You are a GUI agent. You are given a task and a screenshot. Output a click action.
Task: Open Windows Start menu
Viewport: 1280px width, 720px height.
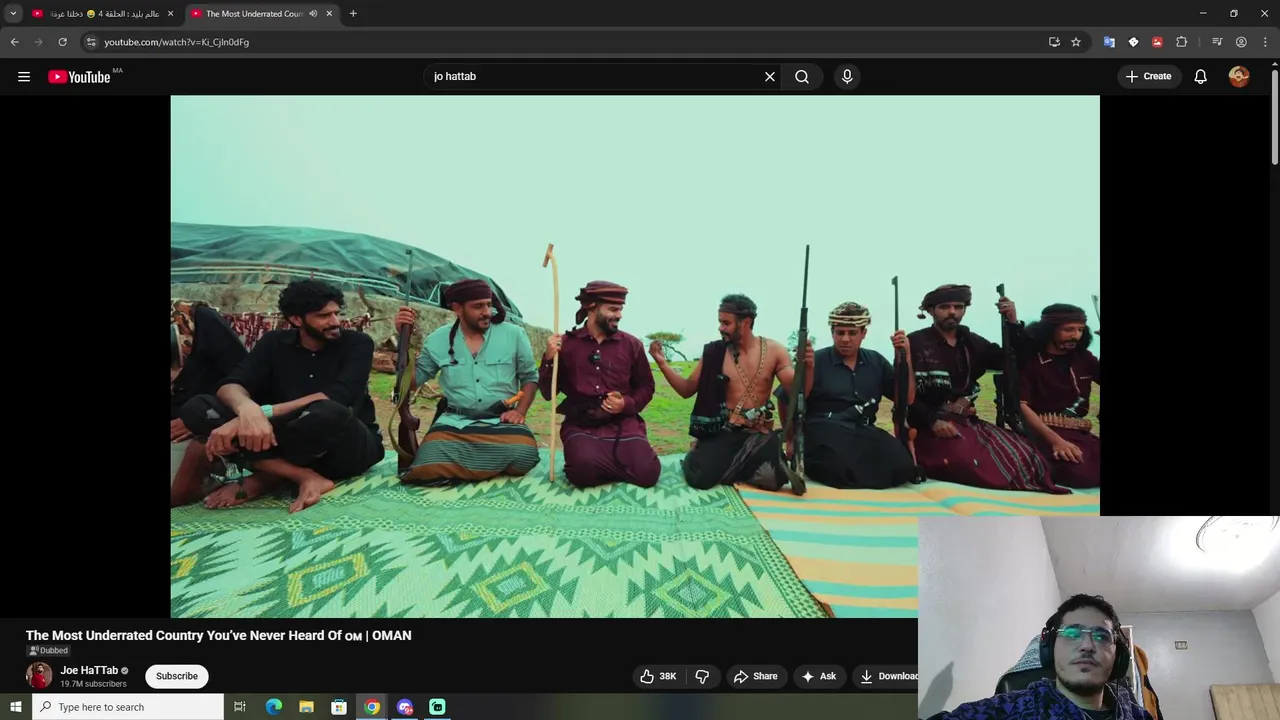pos(15,707)
